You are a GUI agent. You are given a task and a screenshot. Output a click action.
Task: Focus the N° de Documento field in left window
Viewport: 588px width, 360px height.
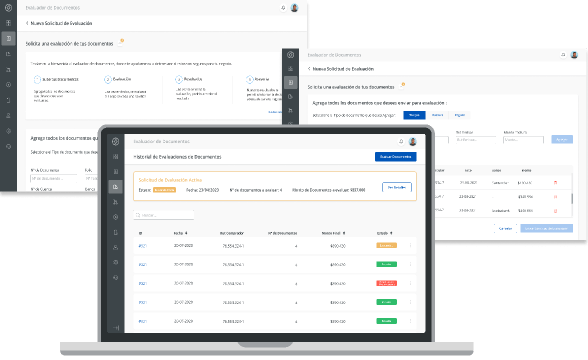(x=53, y=178)
